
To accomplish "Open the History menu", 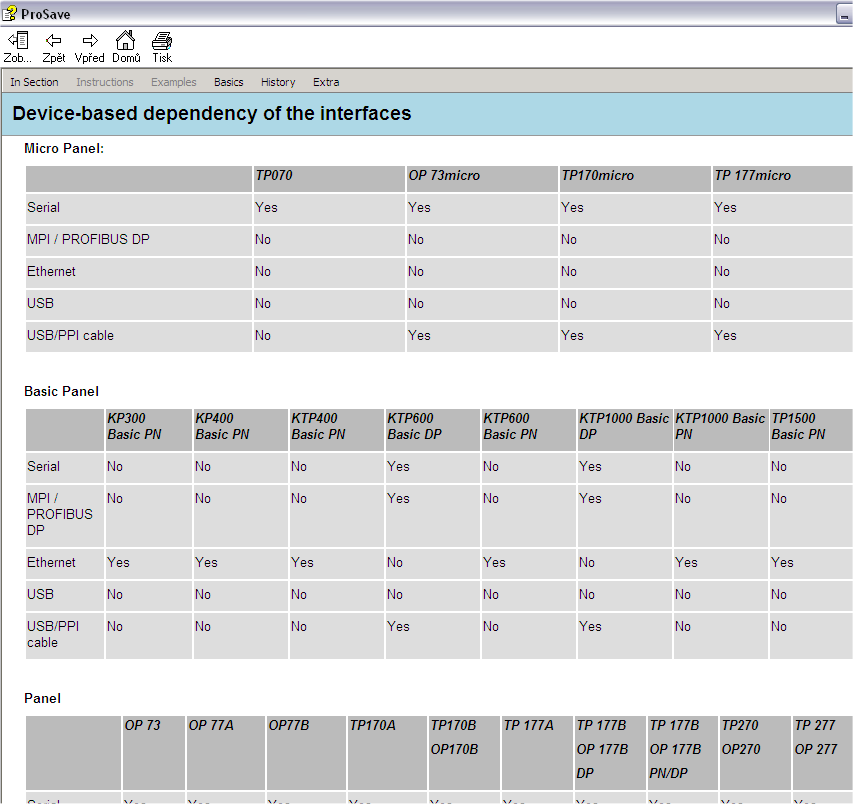I will click(x=278, y=82).
